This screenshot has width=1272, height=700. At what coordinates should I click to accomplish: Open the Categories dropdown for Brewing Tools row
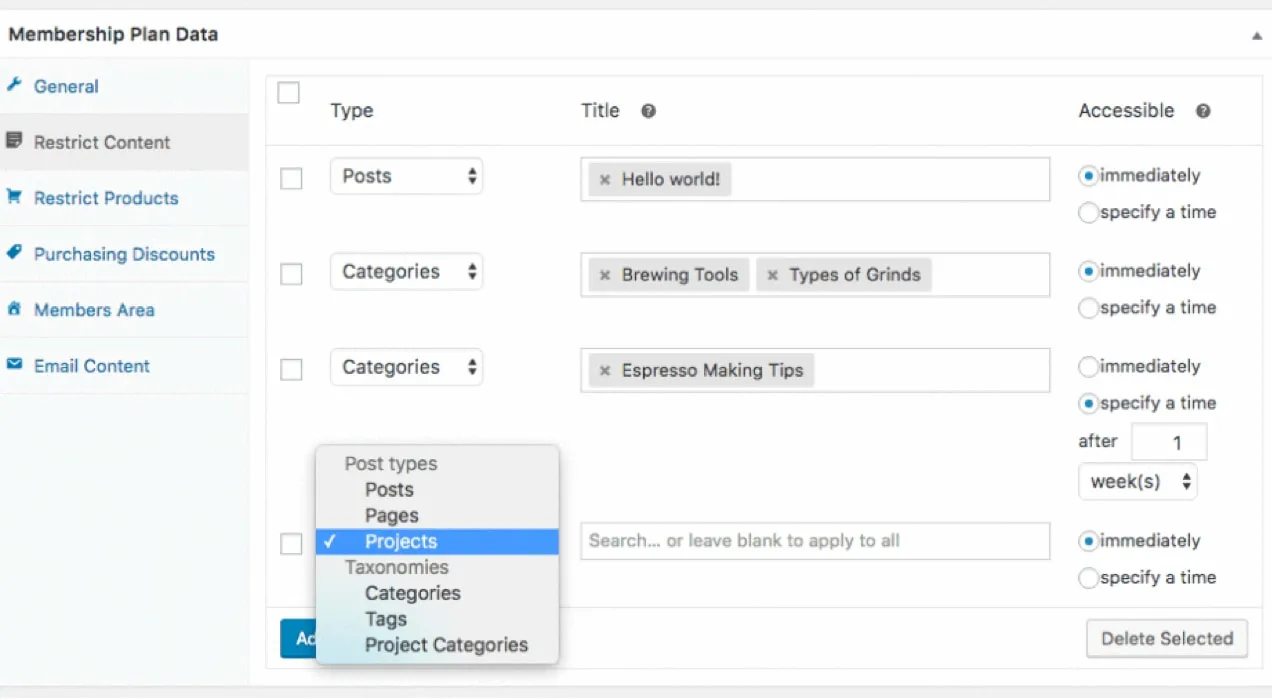pos(406,272)
